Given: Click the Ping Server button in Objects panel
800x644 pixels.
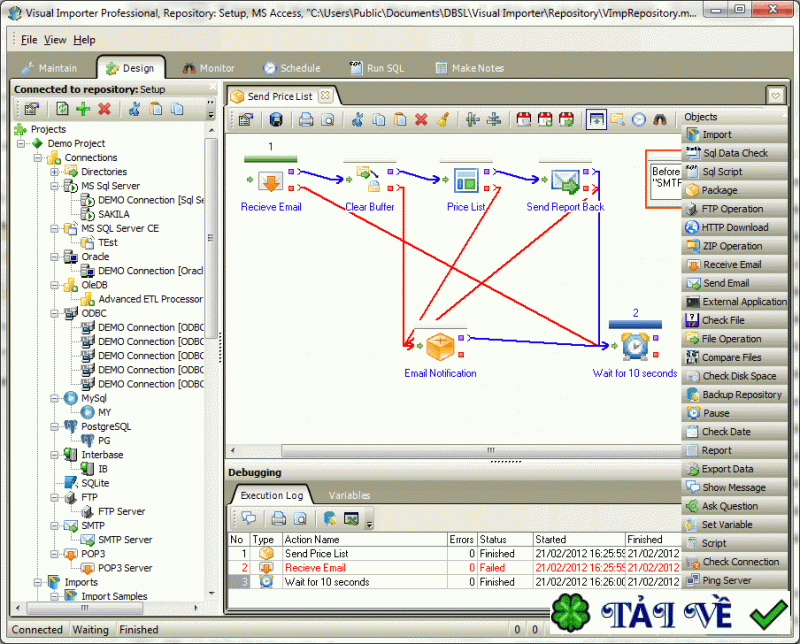Looking at the screenshot, I should click(x=736, y=580).
